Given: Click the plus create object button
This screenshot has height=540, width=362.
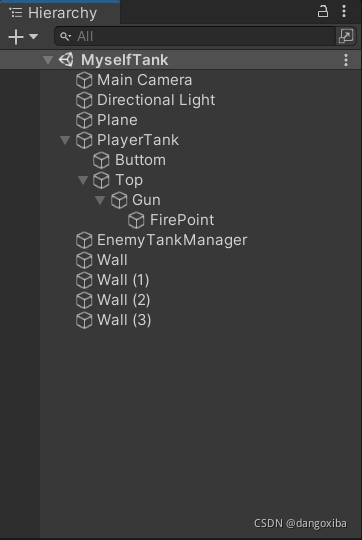Looking at the screenshot, I should pos(16,37).
